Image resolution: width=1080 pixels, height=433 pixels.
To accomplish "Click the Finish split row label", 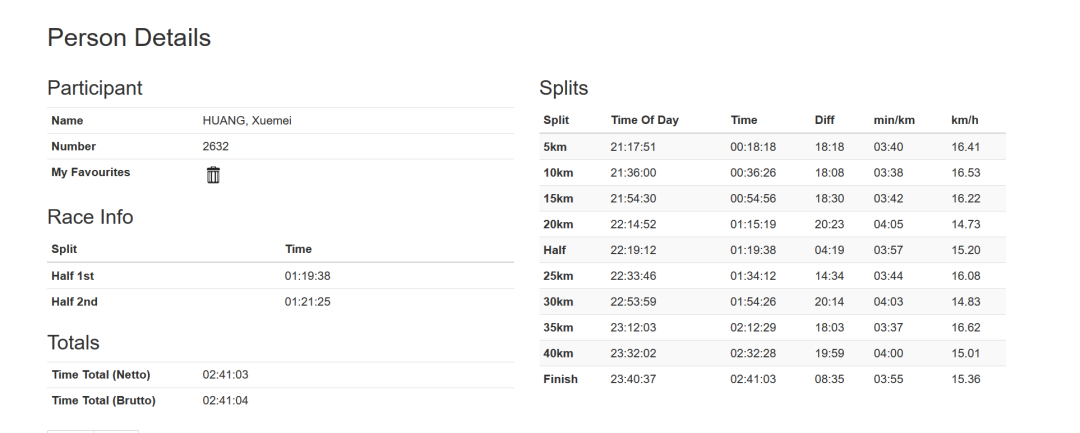I will [x=561, y=379].
